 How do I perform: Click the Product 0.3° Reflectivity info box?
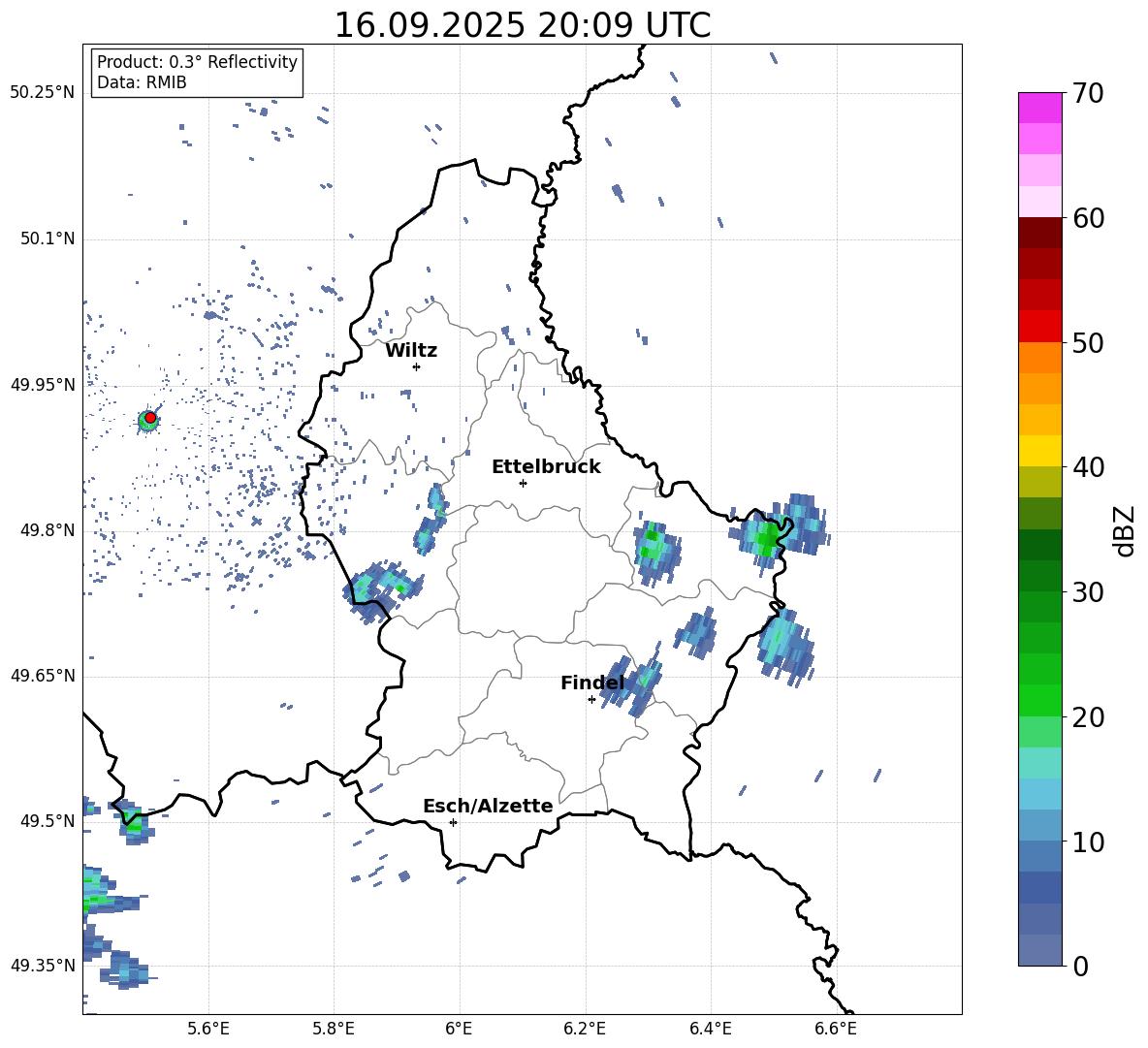[197, 73]
